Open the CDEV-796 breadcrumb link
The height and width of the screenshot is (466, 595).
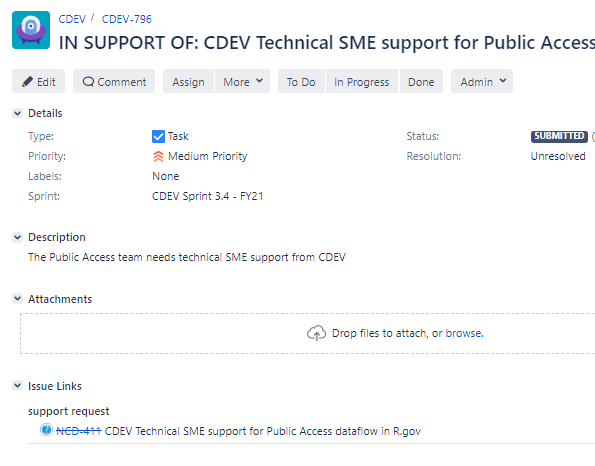click(127, 19)
